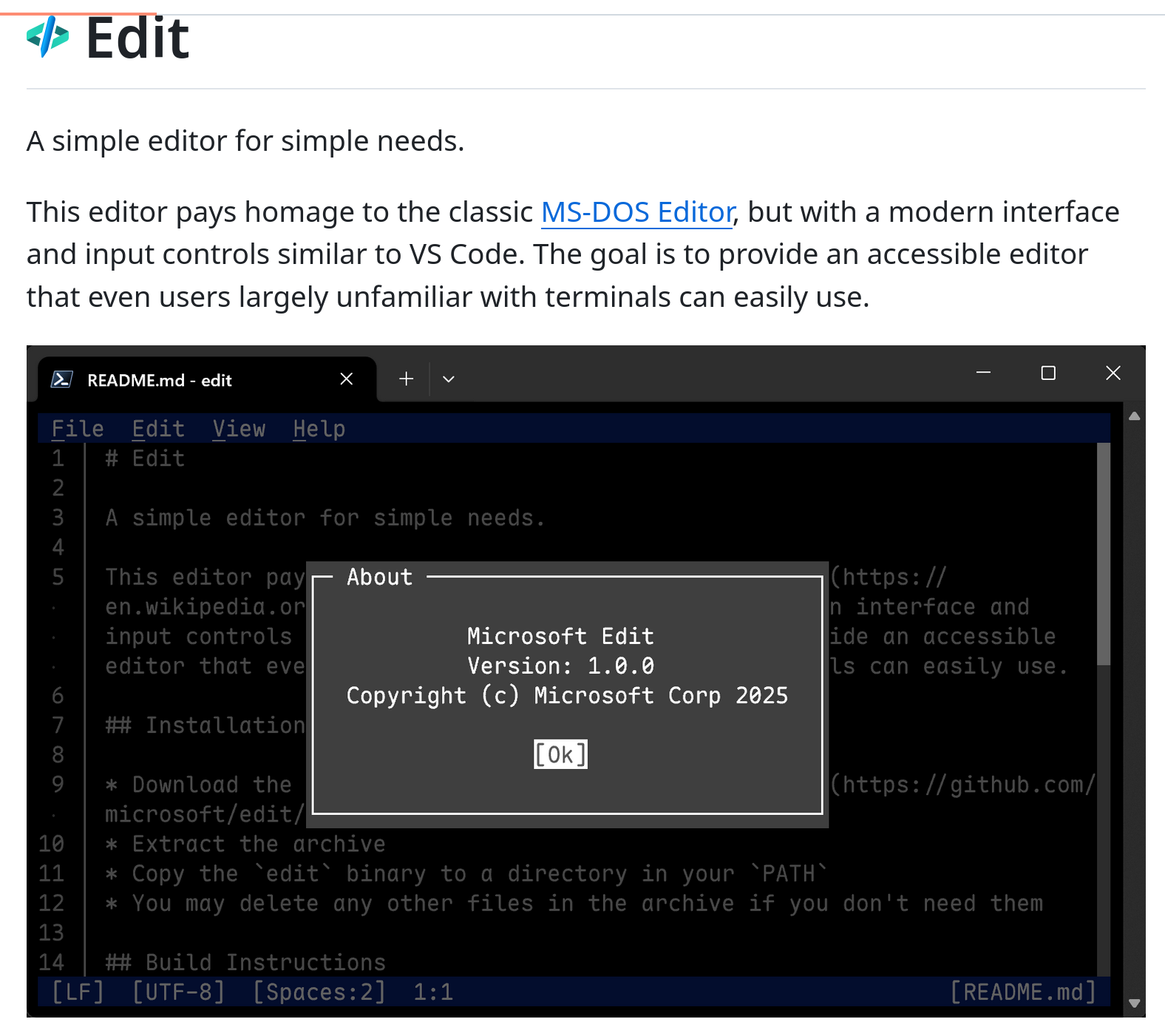Click the [UTF-8] encoding indicator

click(178, 992)
